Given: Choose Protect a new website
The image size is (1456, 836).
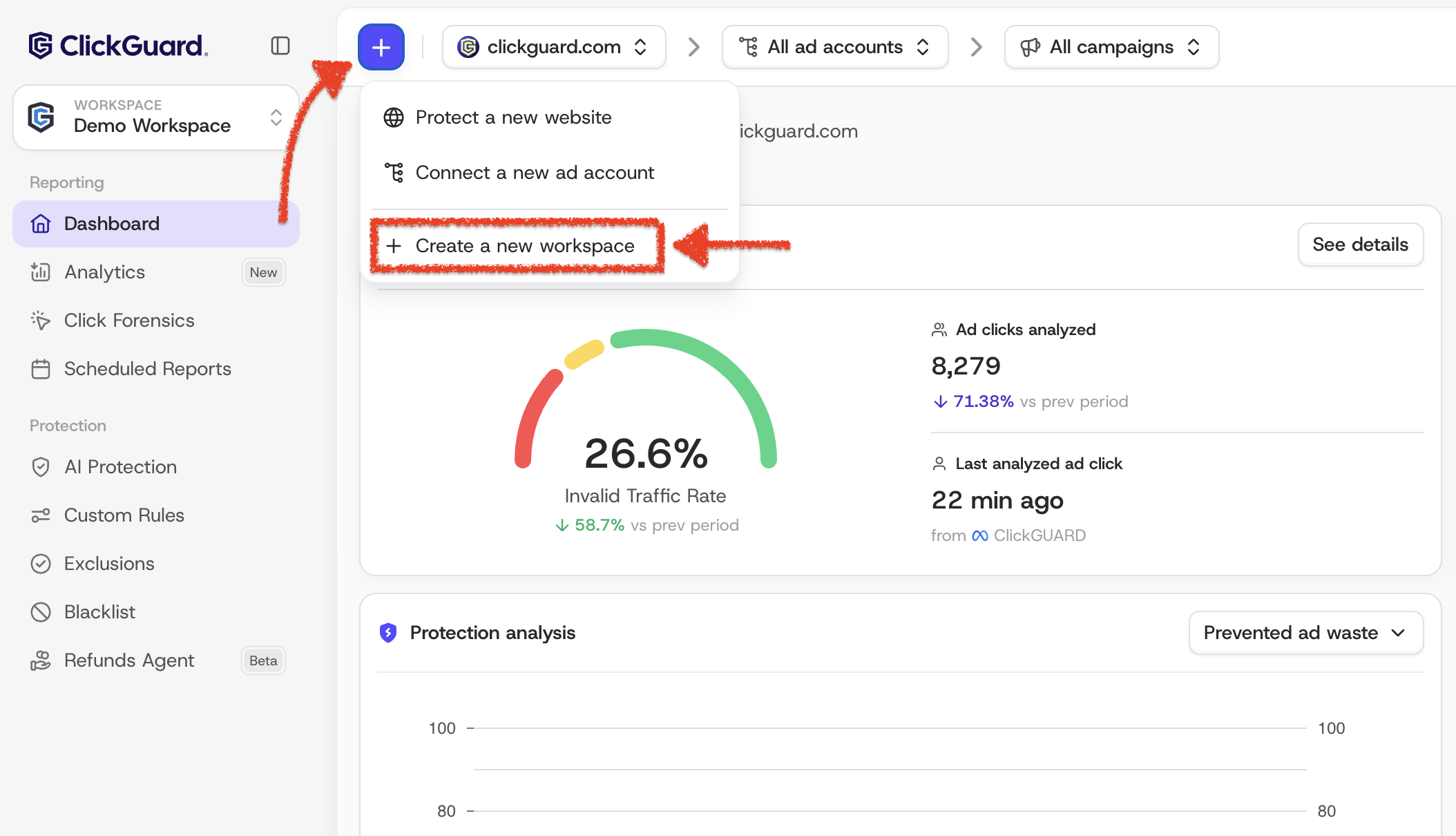Looking at the screenshot, I should pos(549,117).
